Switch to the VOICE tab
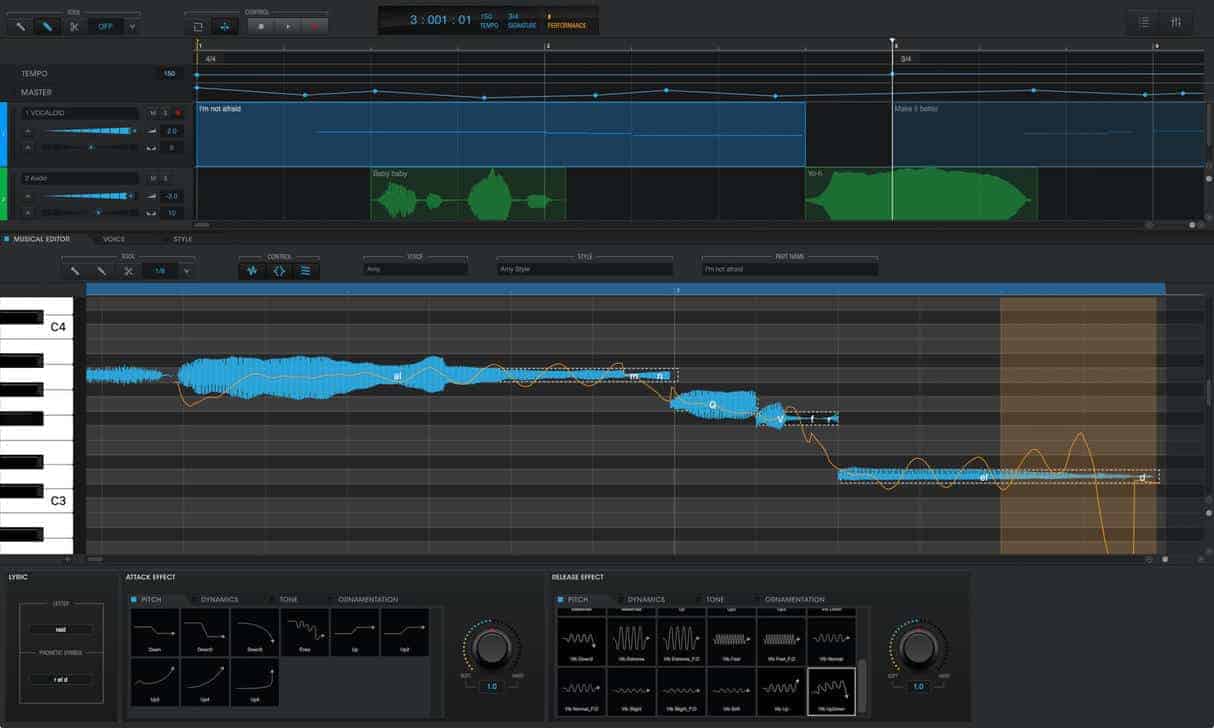Viewport: 1214px width, 728px height. tap(114, 239)
